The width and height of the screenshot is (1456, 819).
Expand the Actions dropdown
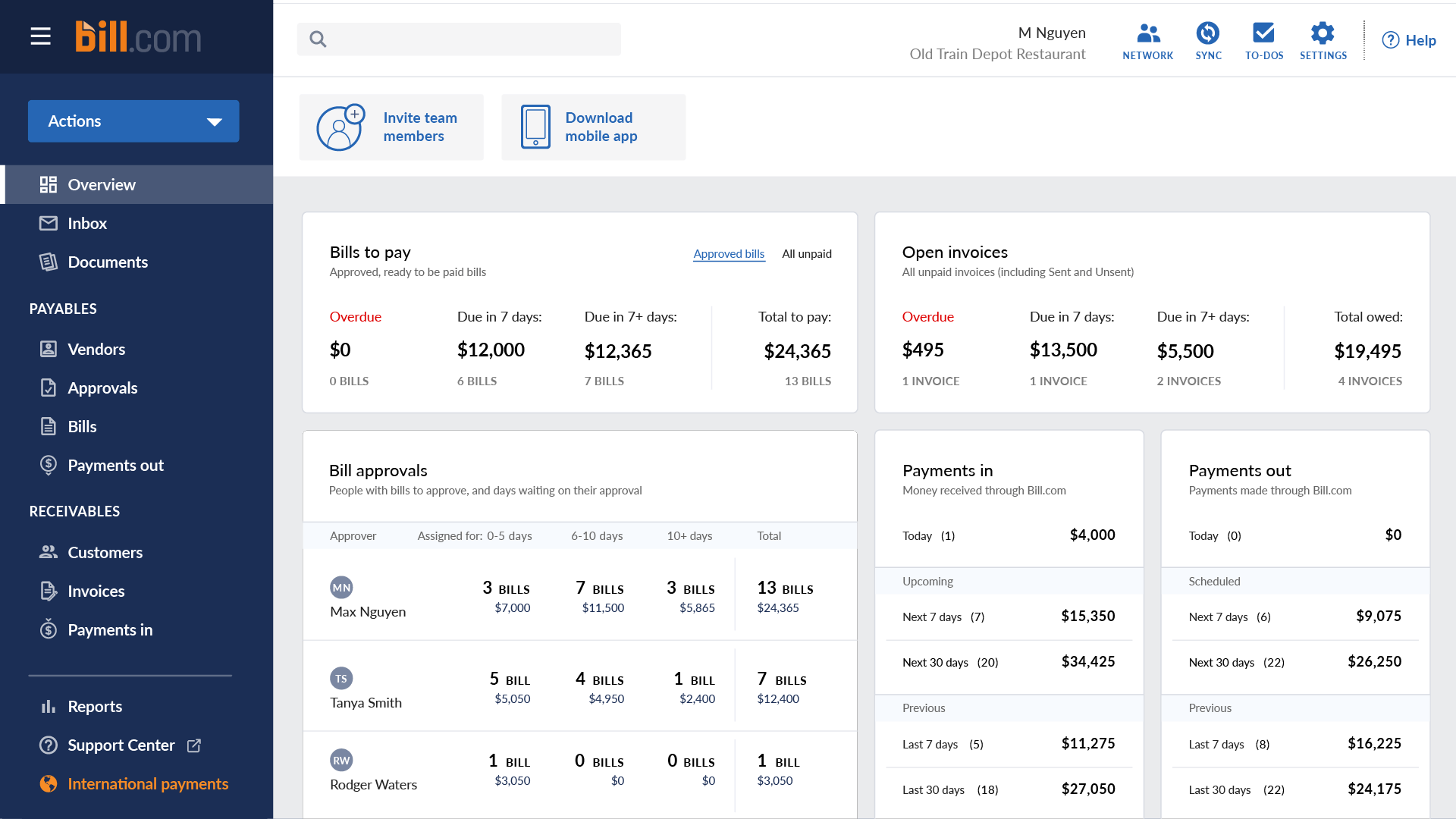pyautogui.click(x=133, y=121)
